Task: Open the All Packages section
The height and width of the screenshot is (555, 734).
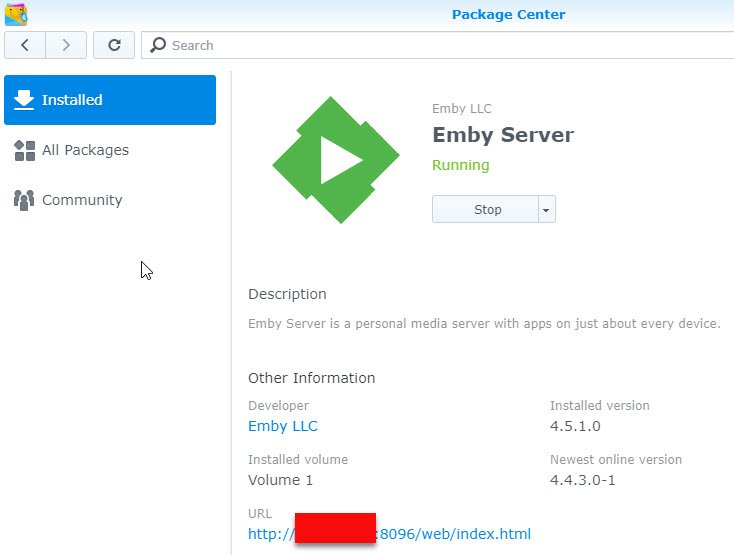Action: (85, 150)
